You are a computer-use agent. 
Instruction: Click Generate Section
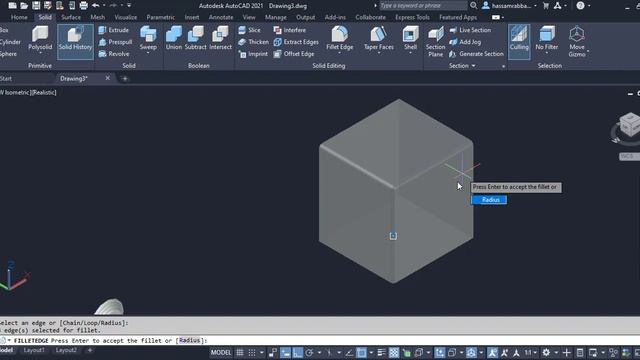click(476, 54)
